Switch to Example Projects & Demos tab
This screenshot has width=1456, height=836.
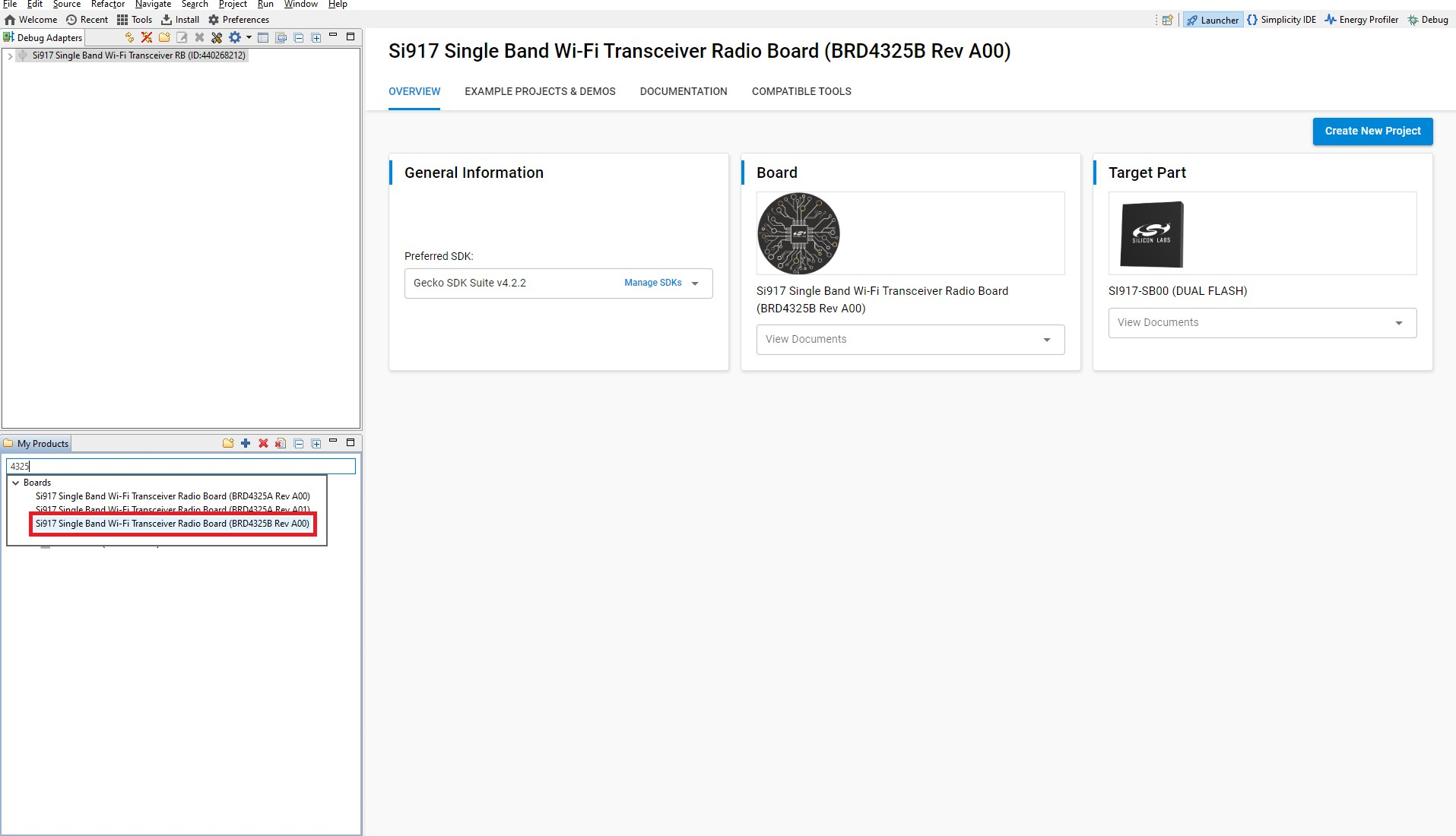540,91
